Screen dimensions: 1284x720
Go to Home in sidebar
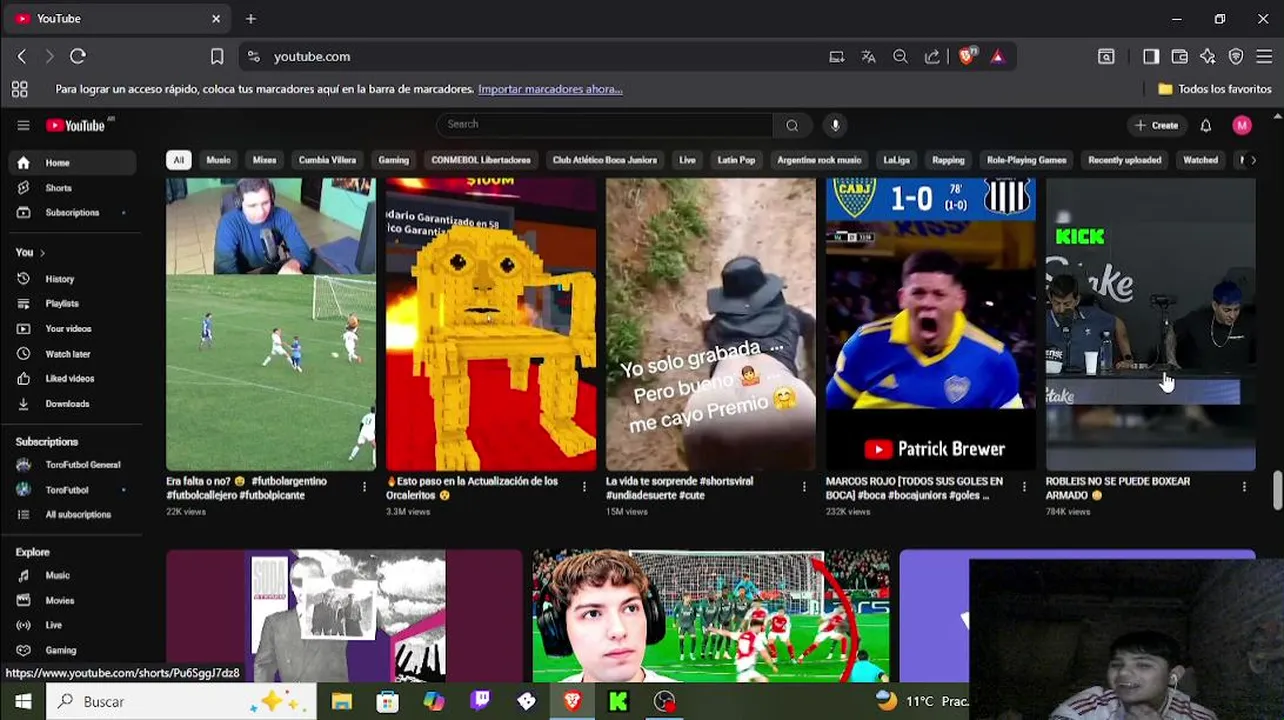pos(71,163)
